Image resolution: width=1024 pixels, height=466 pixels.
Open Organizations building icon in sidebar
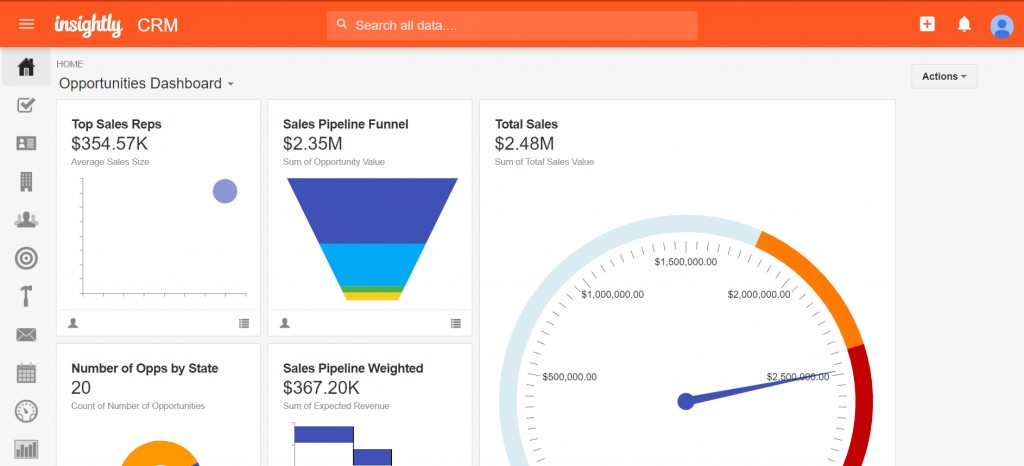click(x=26, y=181)
